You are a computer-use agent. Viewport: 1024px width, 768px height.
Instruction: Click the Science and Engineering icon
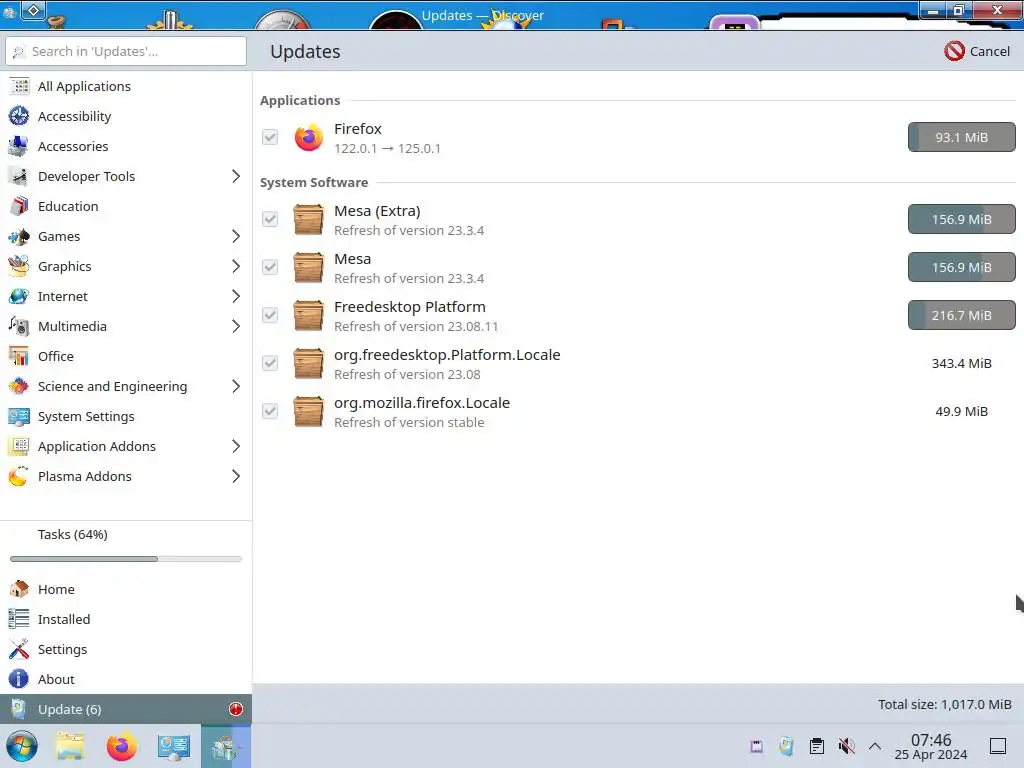(19, 386)
